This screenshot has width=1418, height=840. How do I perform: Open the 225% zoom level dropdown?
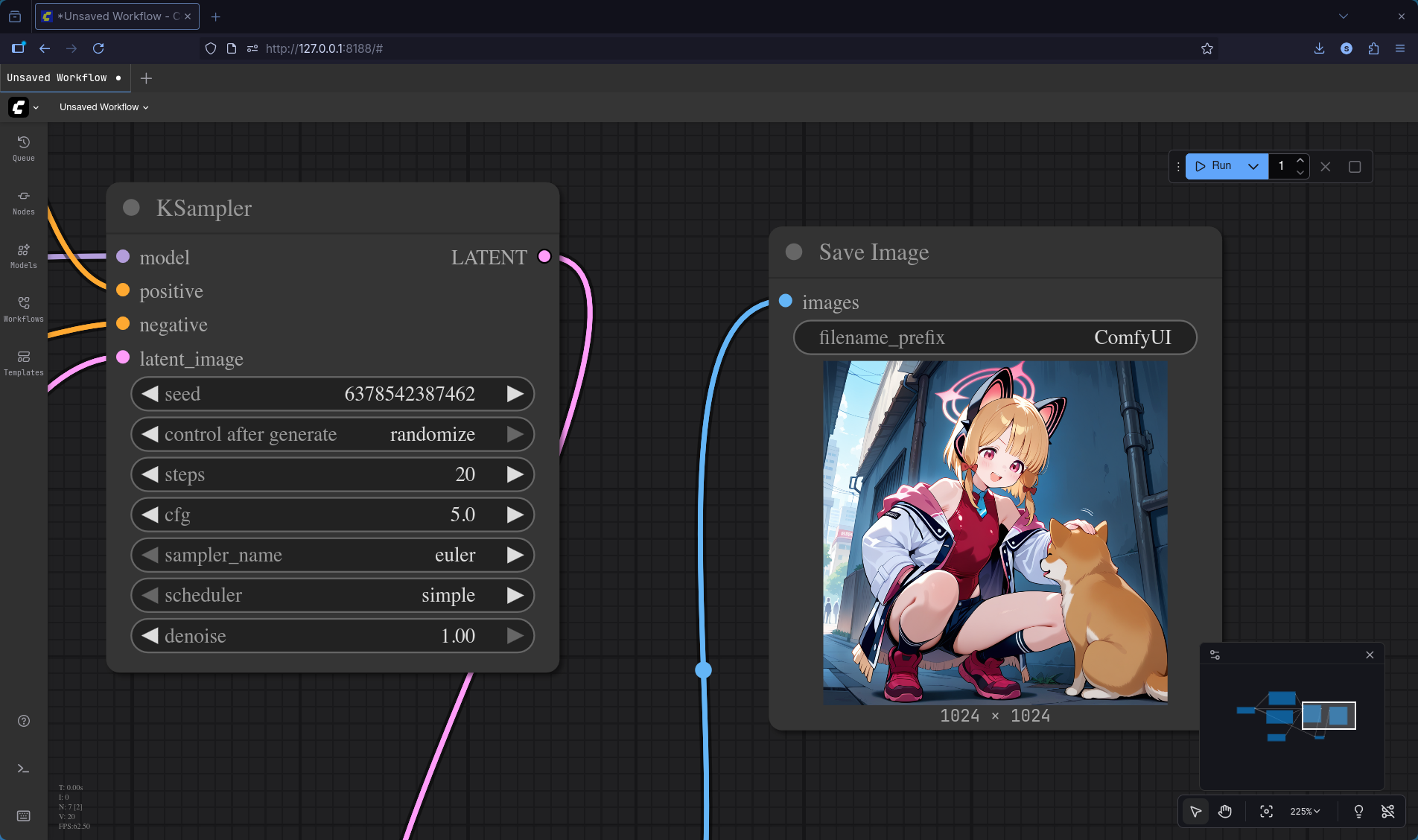1305,811
